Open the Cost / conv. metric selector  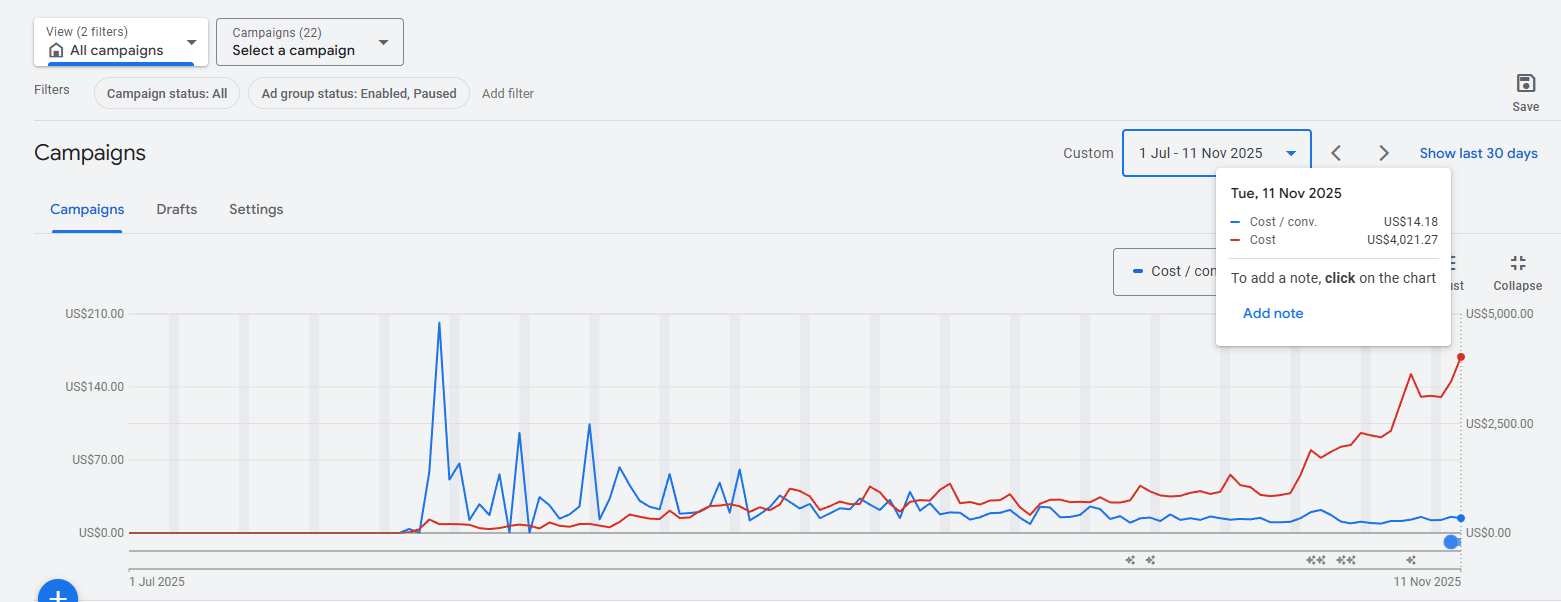coord(1165,271)
